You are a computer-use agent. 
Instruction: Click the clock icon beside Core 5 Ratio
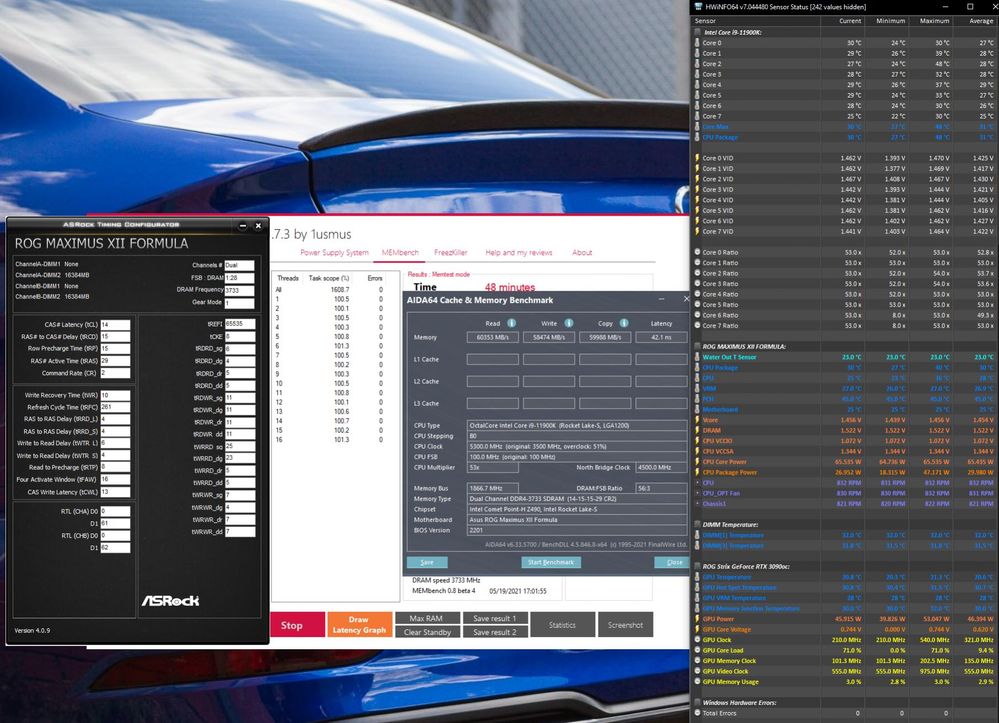tap(697, 304)
